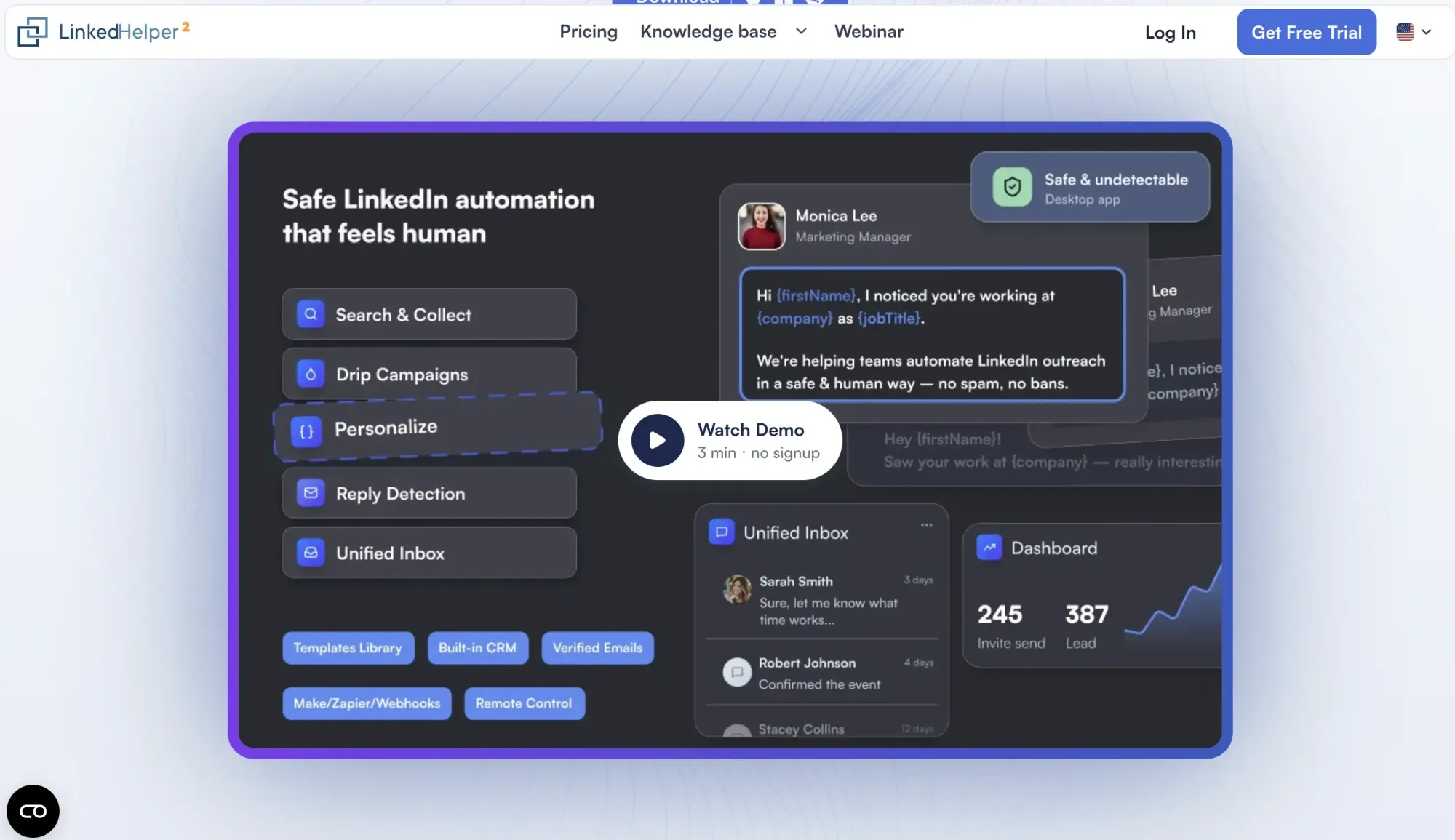Click the Drip Campaigns droplet icon

tap(311, 374)
